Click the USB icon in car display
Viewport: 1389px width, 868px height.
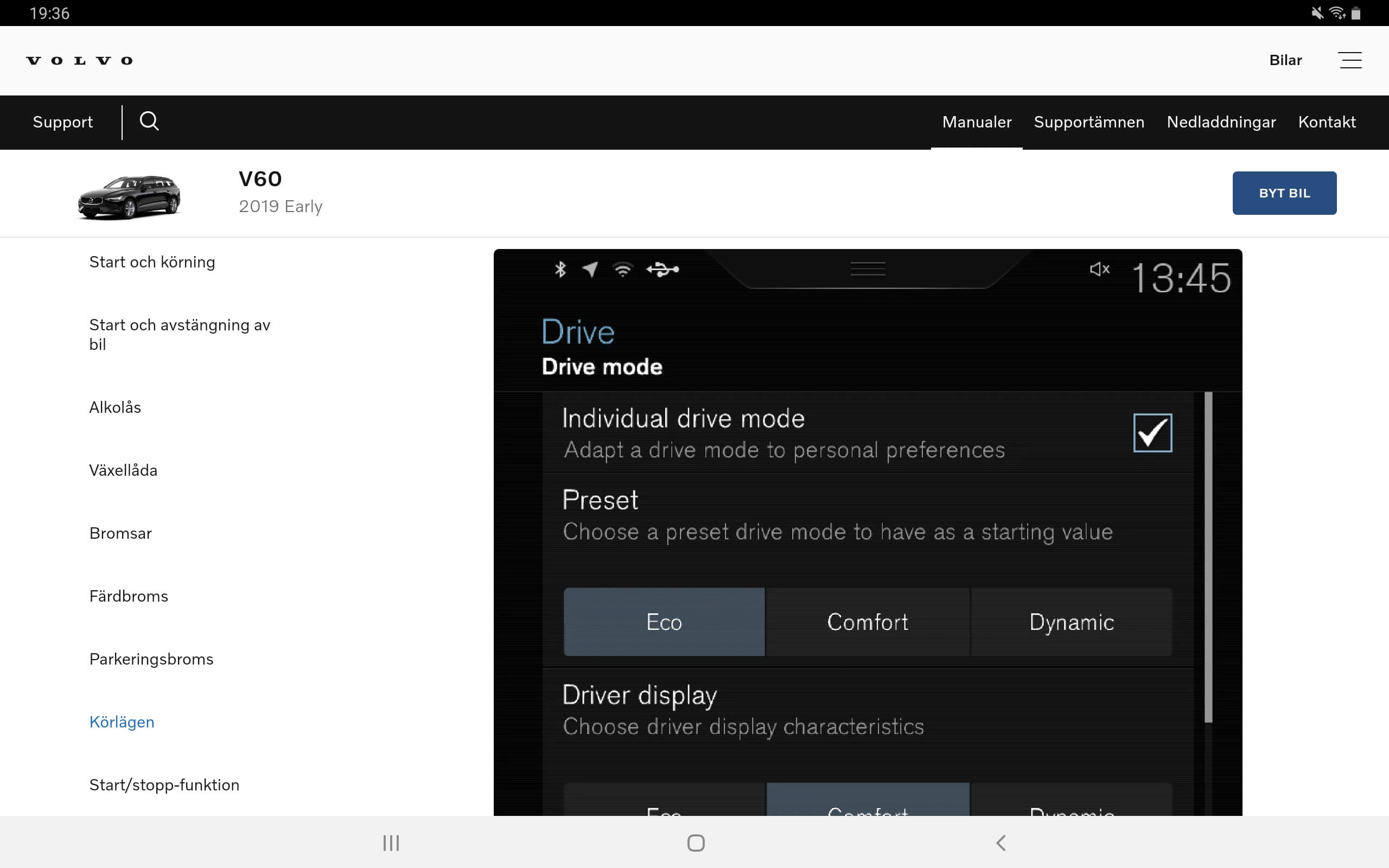tap(662, 269)
